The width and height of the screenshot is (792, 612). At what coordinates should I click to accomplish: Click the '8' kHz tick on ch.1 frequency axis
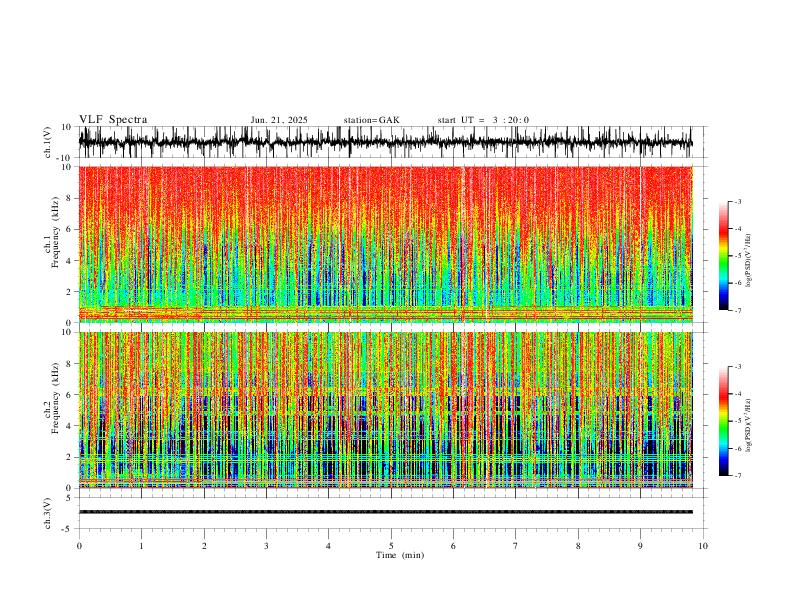click(x=69, y=198)
